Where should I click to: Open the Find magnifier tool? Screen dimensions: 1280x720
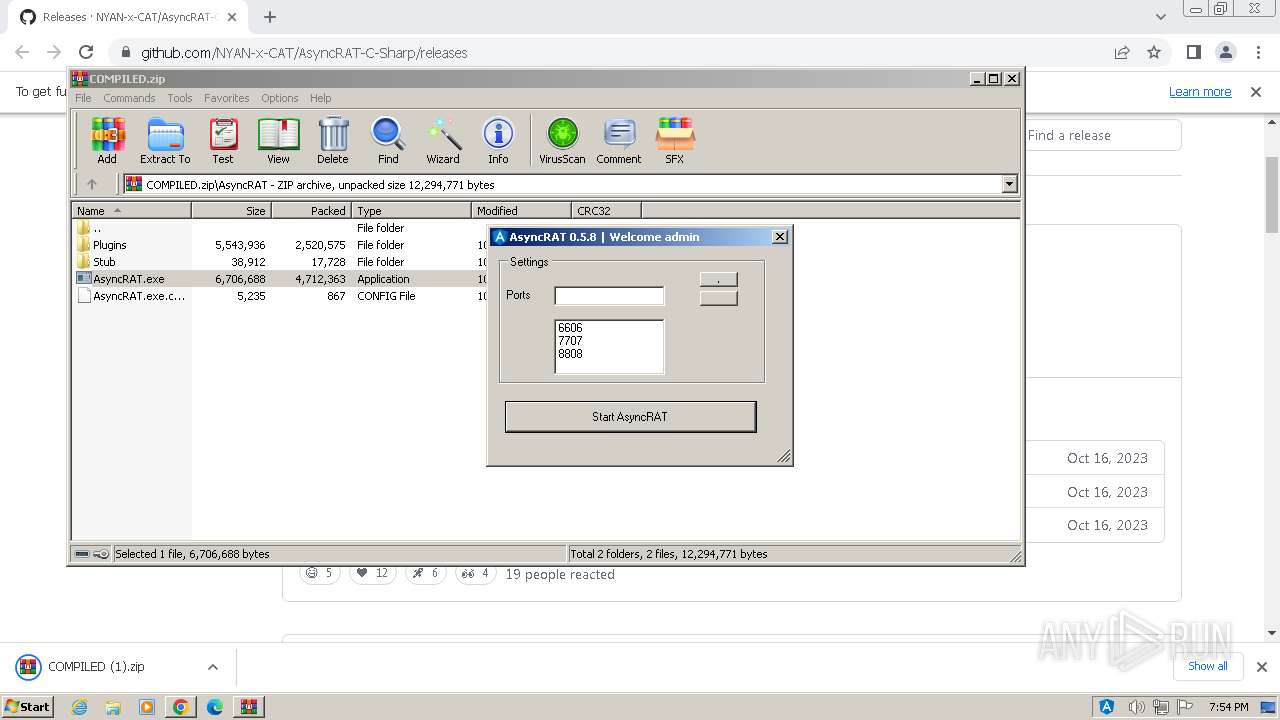point(388,141)
